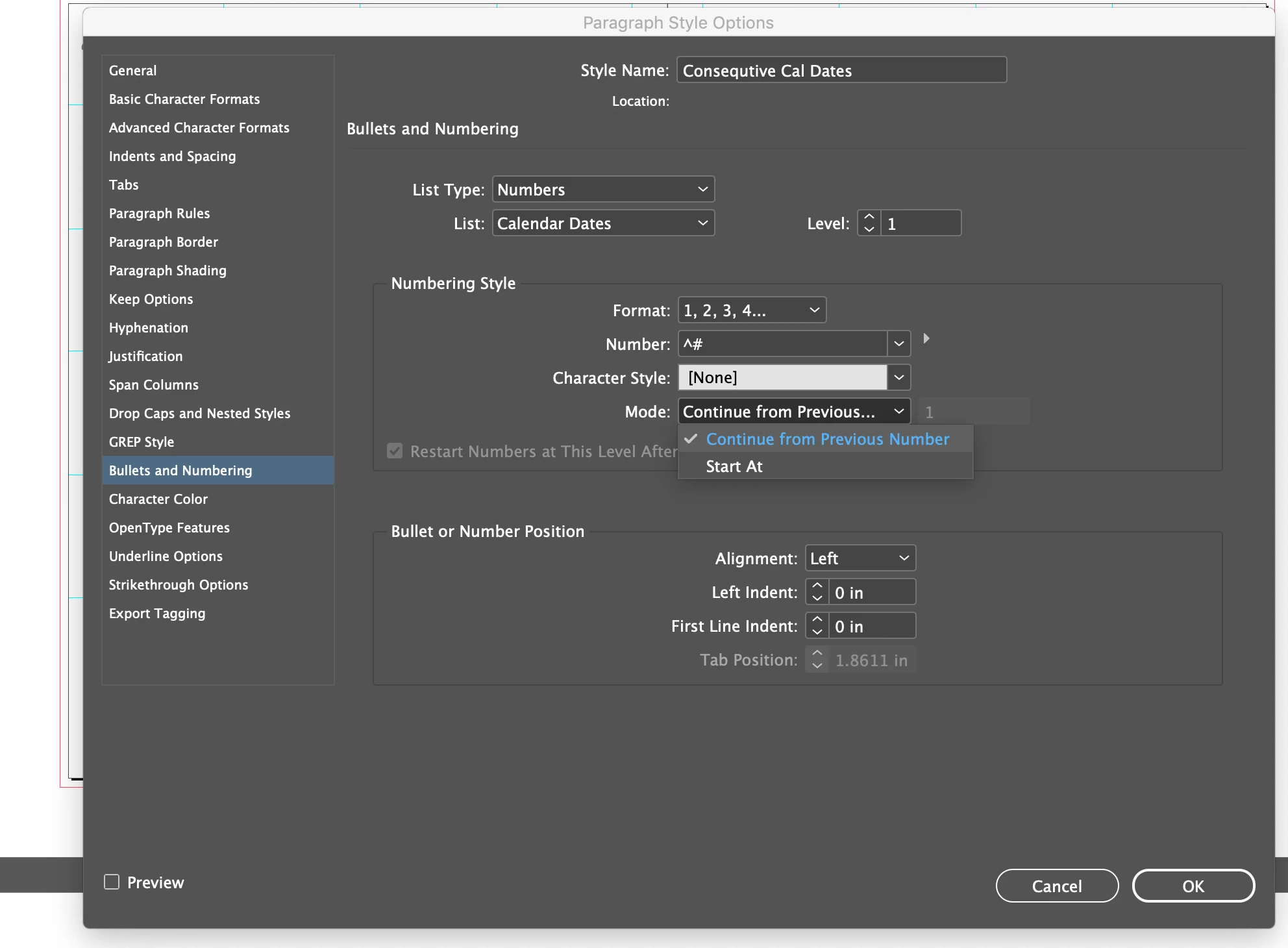Image resolution: width=1288 pixels, height=948 pixels.
Task: Expand the Calendar Dates List dropdown
Action: click(x=603, y=223)
